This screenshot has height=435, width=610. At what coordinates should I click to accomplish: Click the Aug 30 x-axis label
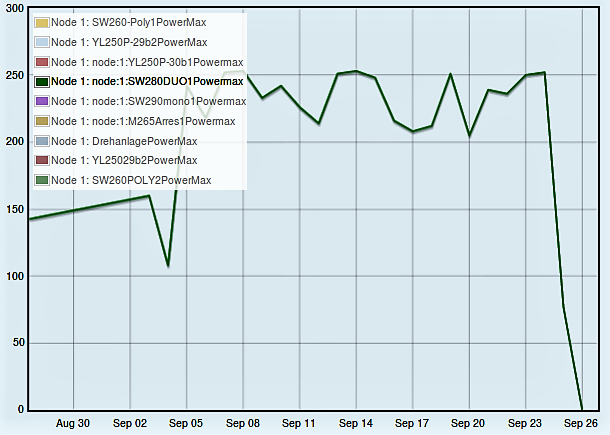pyautogui.click(x=73, y=424)
